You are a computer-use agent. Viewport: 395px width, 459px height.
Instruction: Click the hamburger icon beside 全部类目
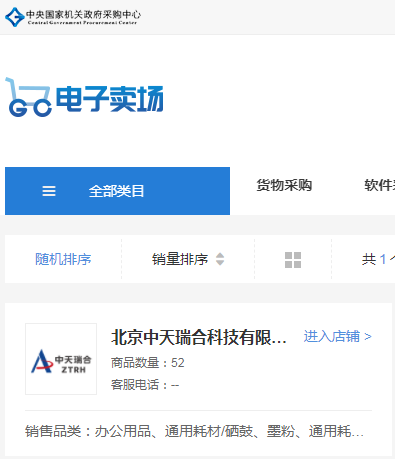click(49, 191)
